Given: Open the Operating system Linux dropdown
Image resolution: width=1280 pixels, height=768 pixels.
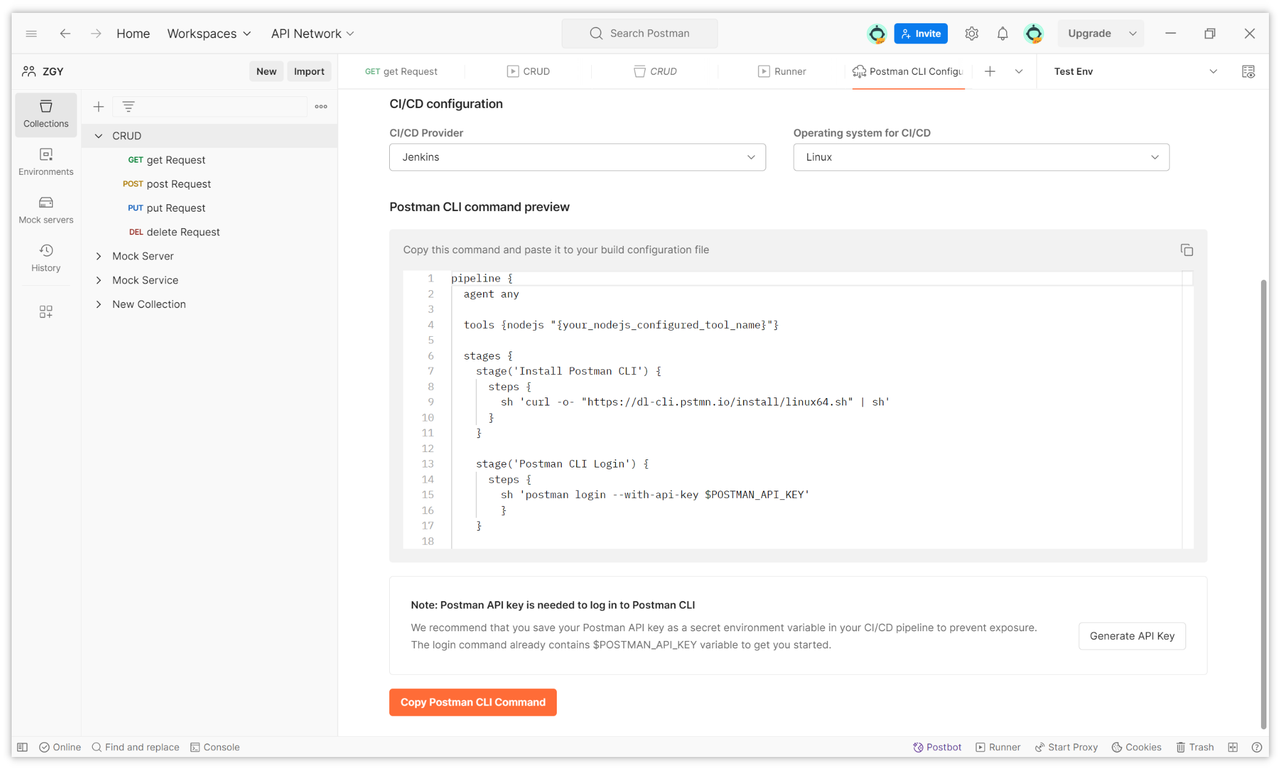Looking at the screenshot, I should (x=981, y=157).
